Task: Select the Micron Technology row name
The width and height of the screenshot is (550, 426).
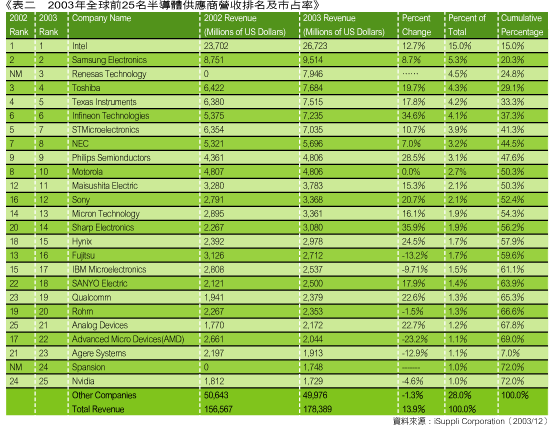Action: (x=106, y=213)
